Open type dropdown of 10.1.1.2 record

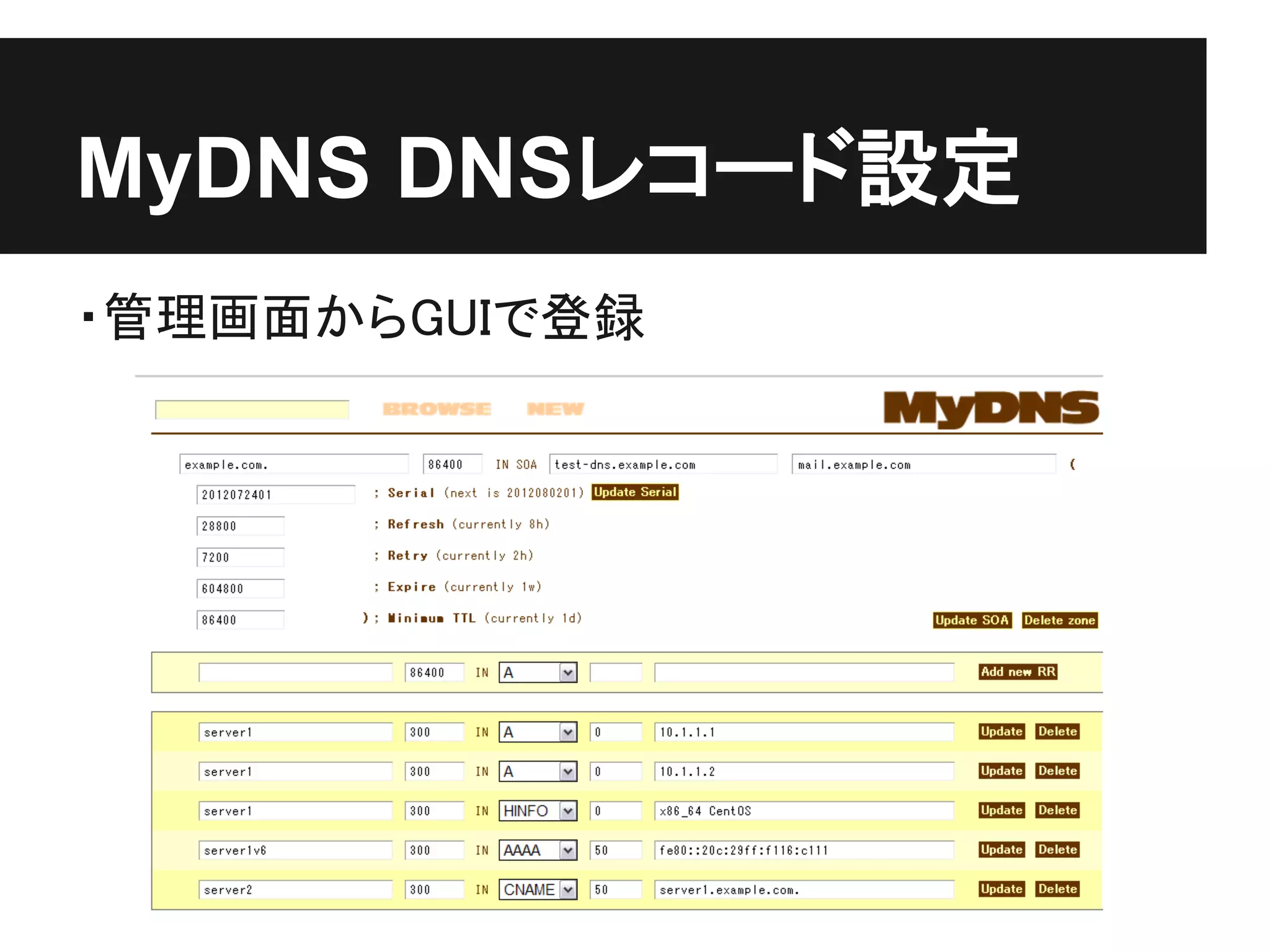[538, 772]
